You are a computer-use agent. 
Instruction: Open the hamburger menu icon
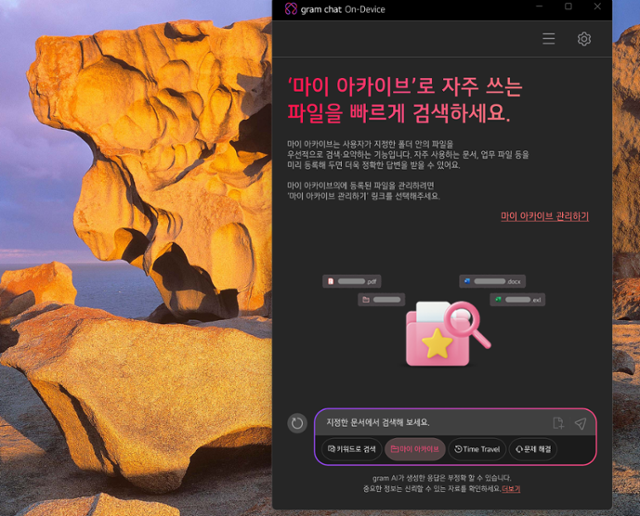(x=549, y=39)
